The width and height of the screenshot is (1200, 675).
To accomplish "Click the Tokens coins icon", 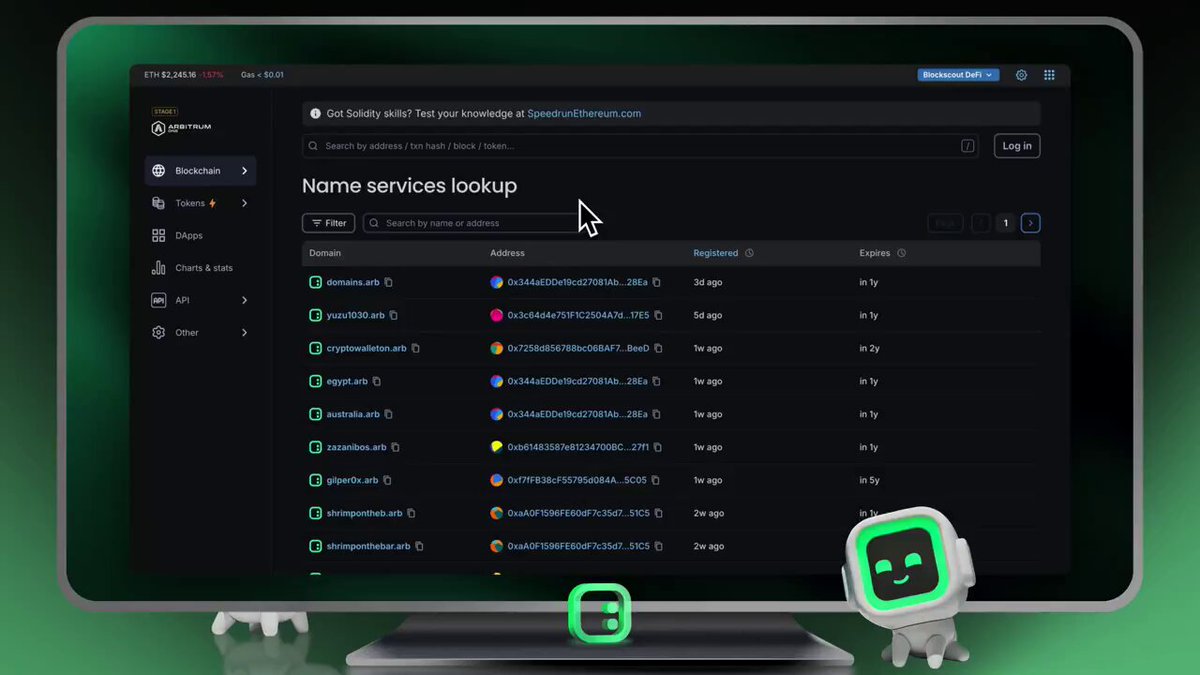I will [x=158, y=203].
